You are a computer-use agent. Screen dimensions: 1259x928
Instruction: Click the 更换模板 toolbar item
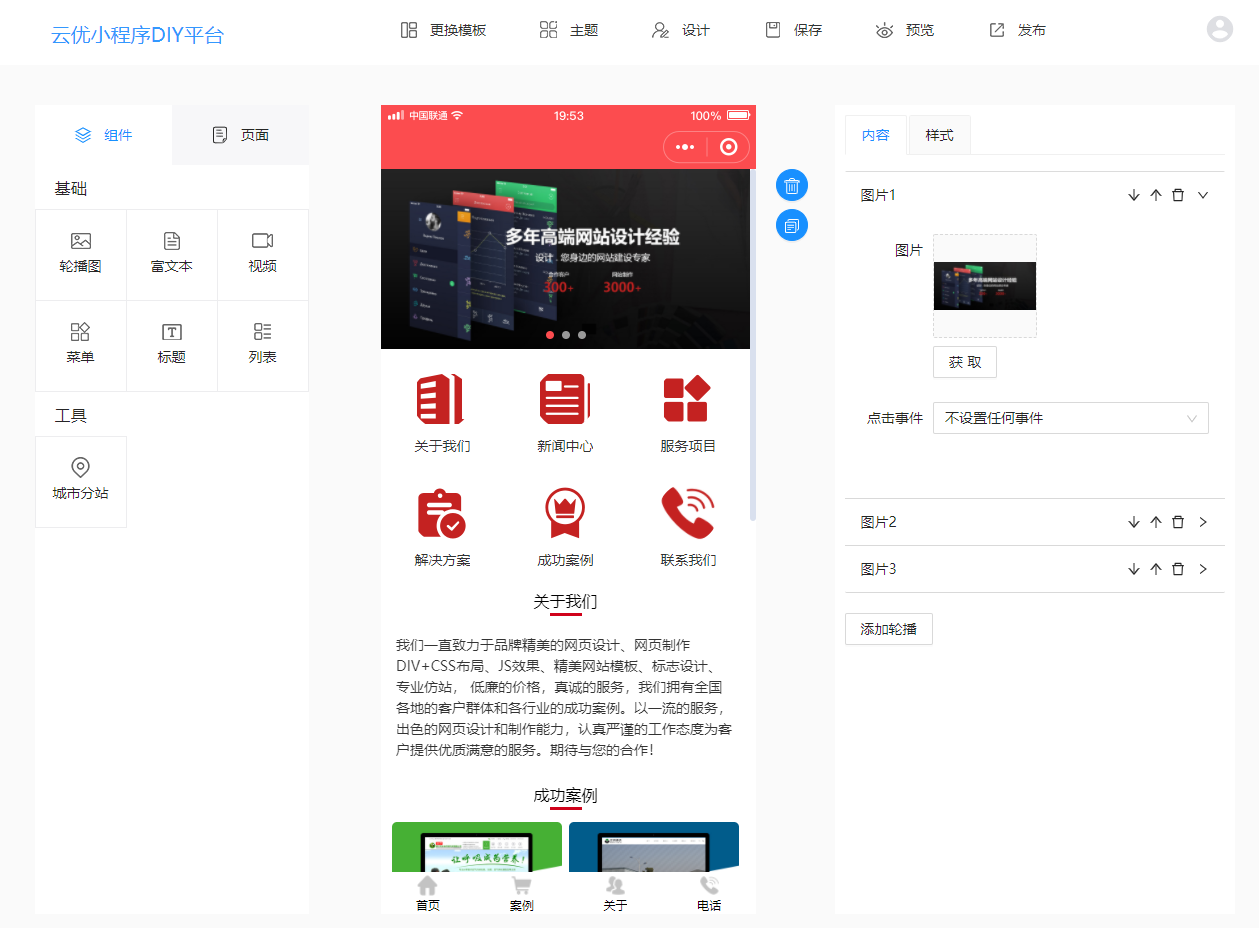443,30
